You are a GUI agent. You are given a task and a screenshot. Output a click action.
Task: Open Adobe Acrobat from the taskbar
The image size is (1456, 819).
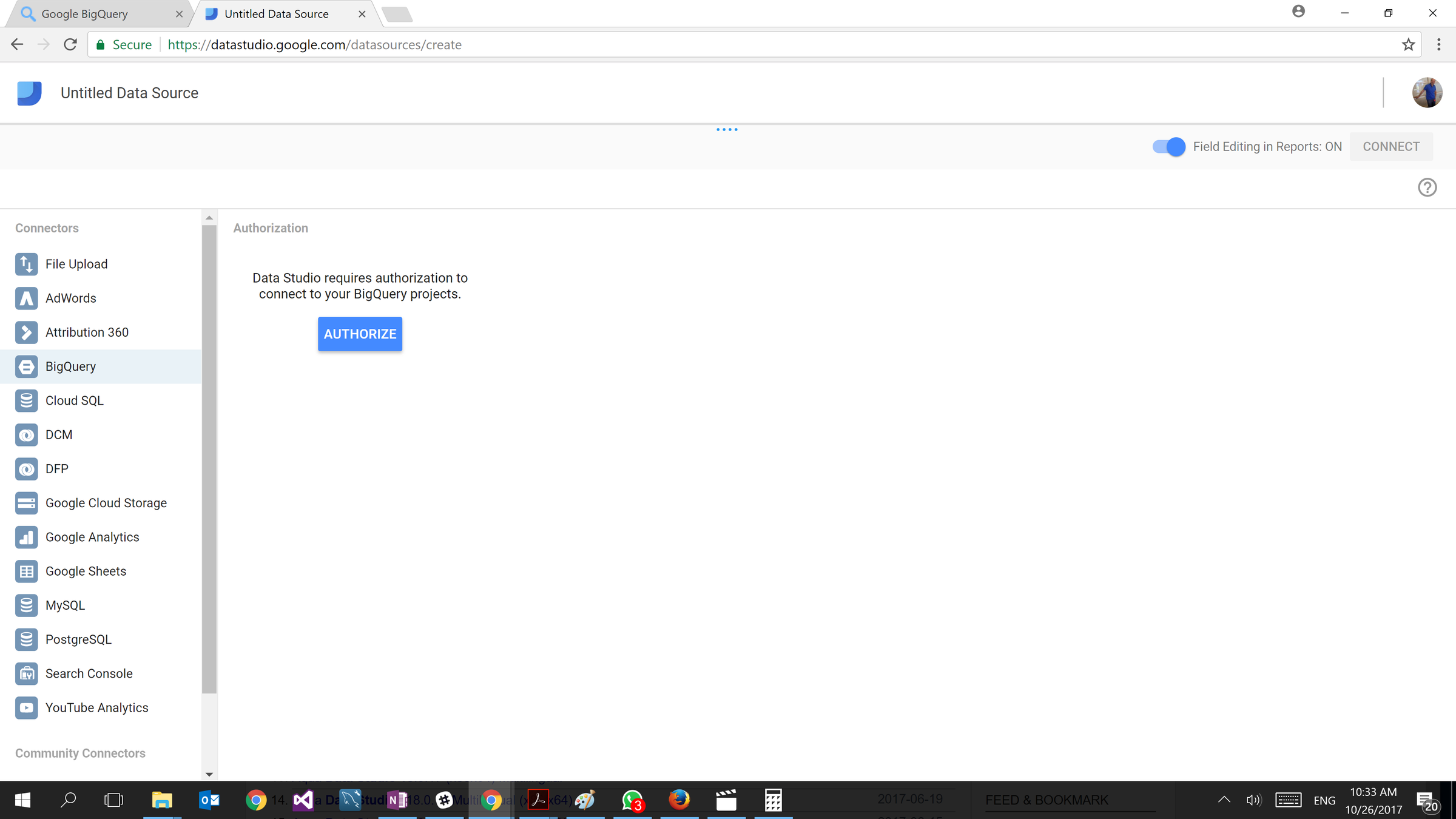[x=538, y=800]
